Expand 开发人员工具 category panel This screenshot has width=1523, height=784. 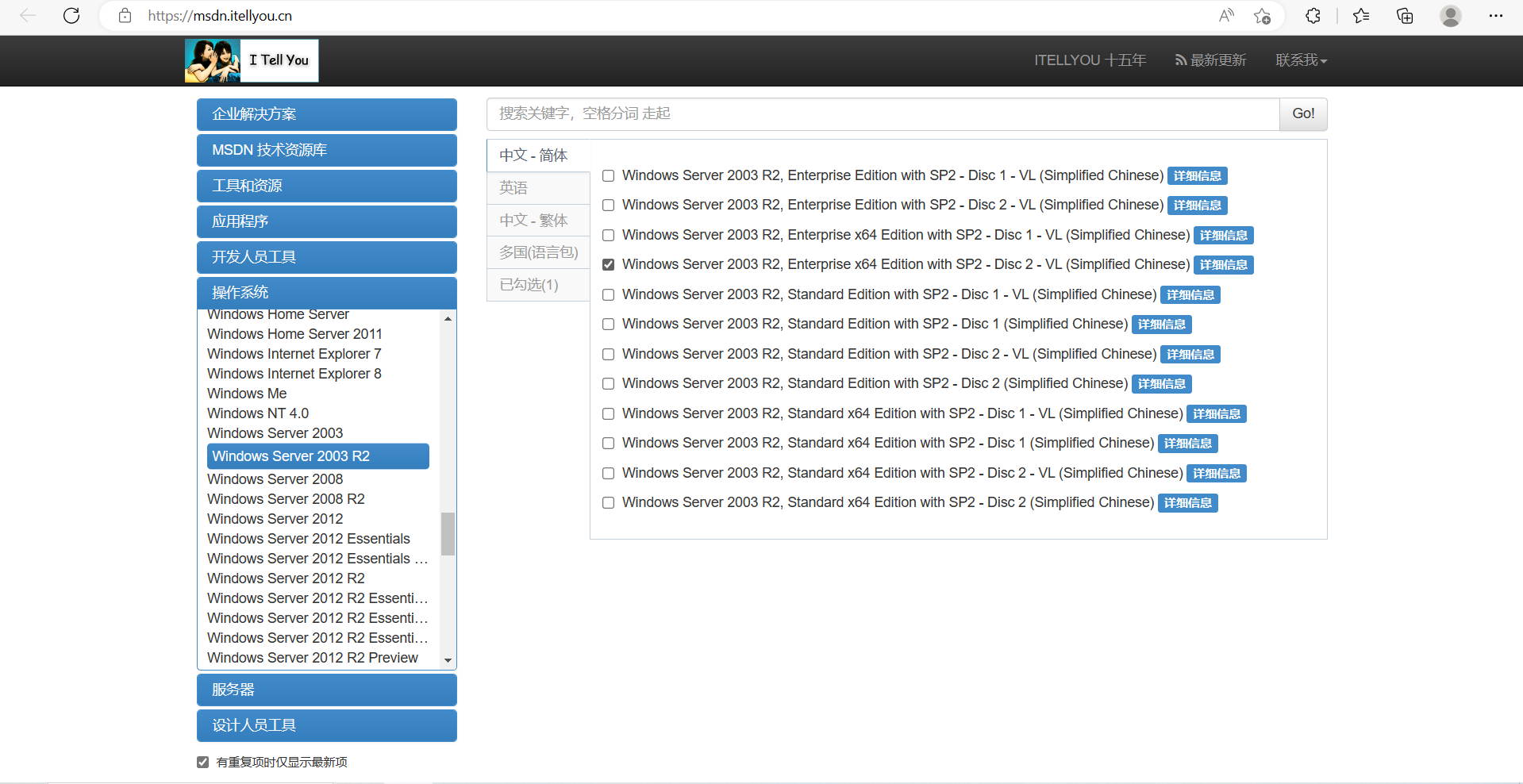327,257
